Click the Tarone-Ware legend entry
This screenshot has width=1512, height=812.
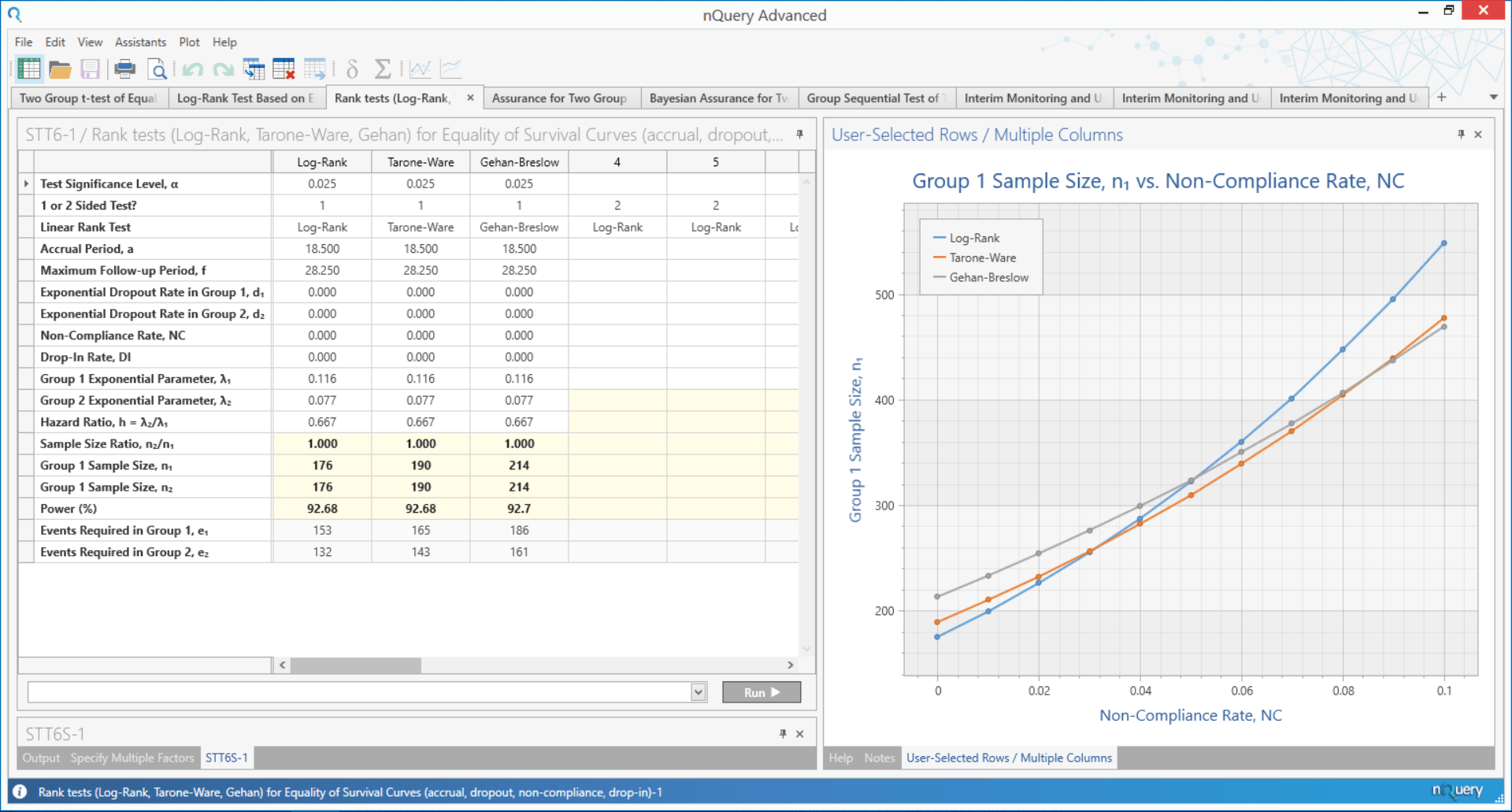coord(974,258)
